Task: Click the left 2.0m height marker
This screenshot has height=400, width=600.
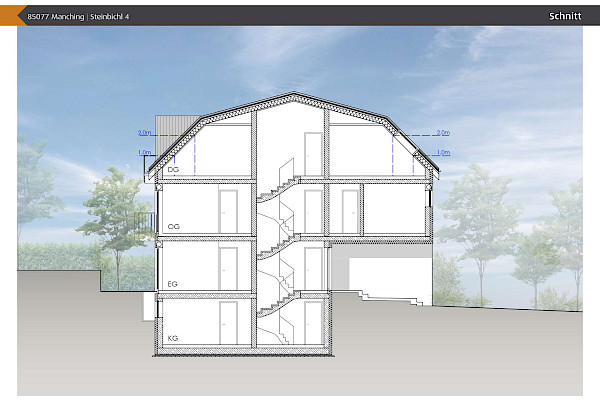Action: 143,132
